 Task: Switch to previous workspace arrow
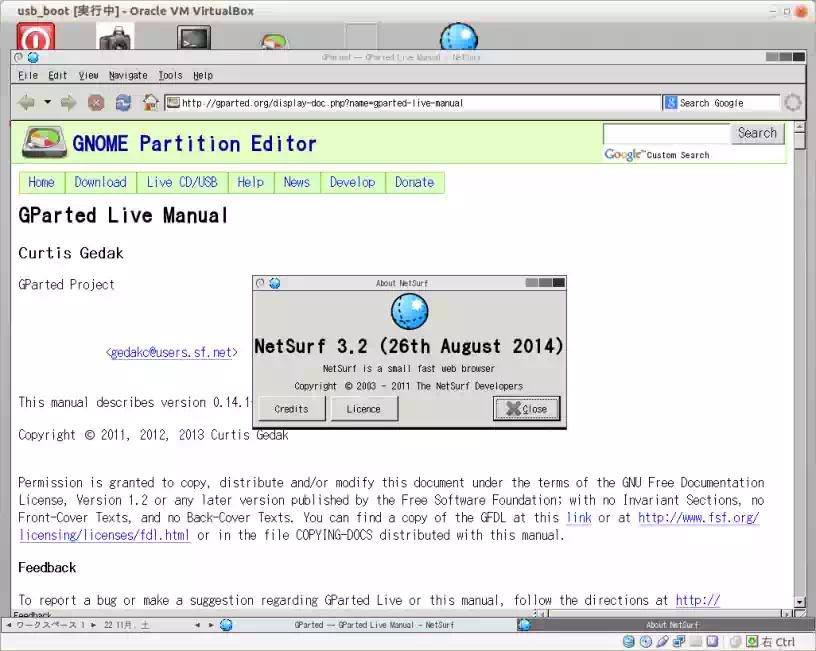(8, 625)
